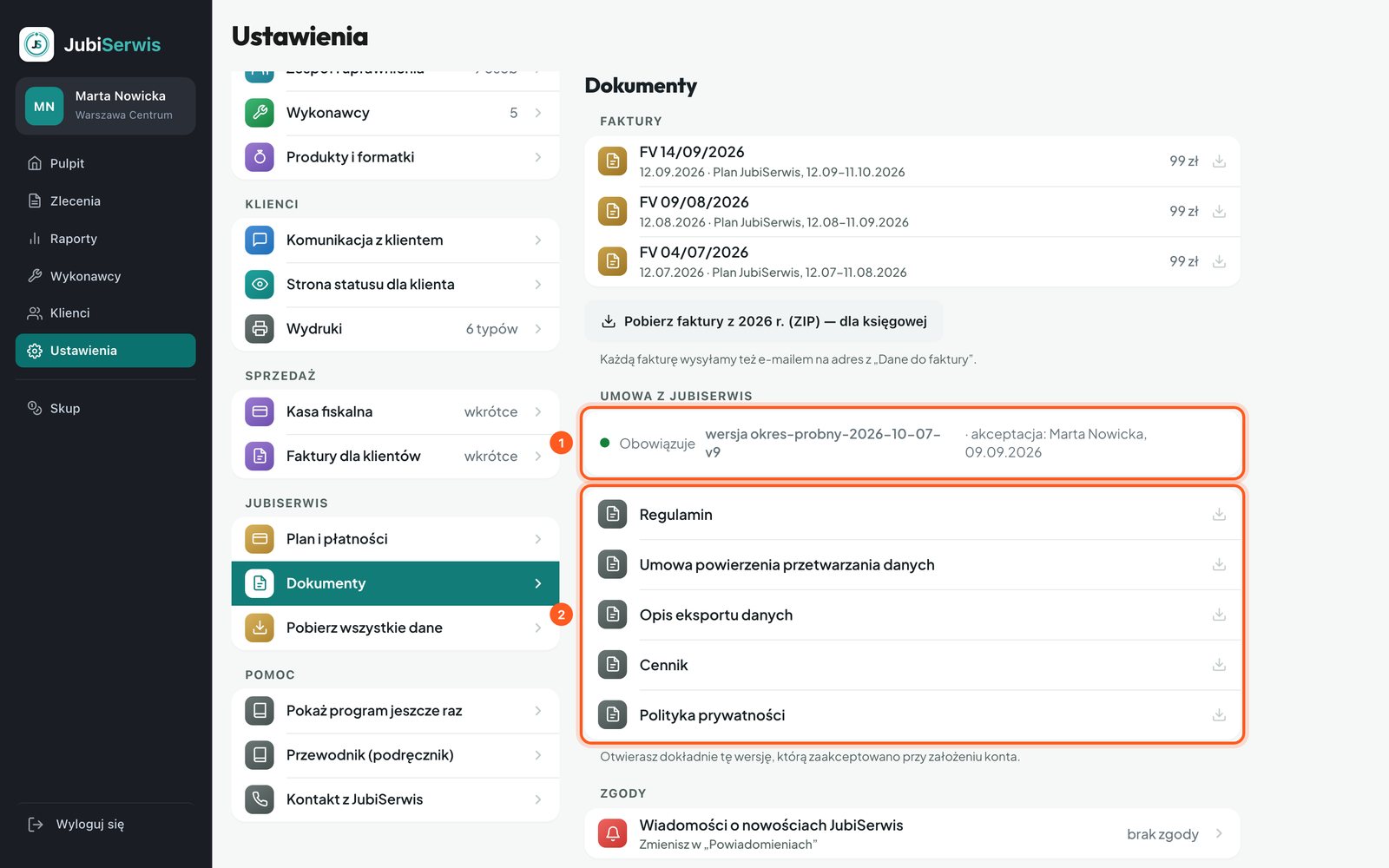Screen dimensions: 1389x868
Task: Expand Przewodnik (podręcznik) chevron
Action: [538, 755]
